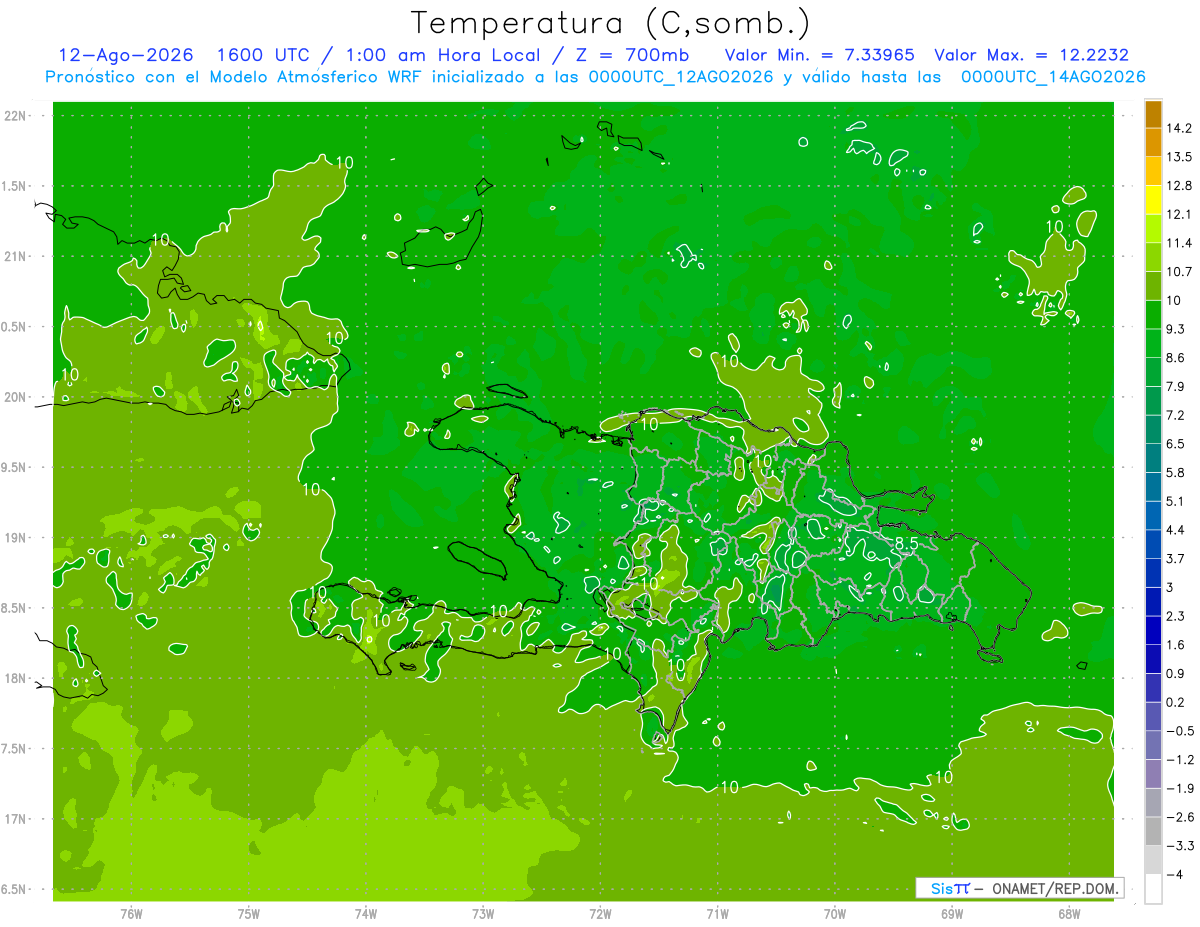Click the orange swatch between 14.2 and 13.5
This screenshot has height=927, width=1200.
click(1153, 143)
